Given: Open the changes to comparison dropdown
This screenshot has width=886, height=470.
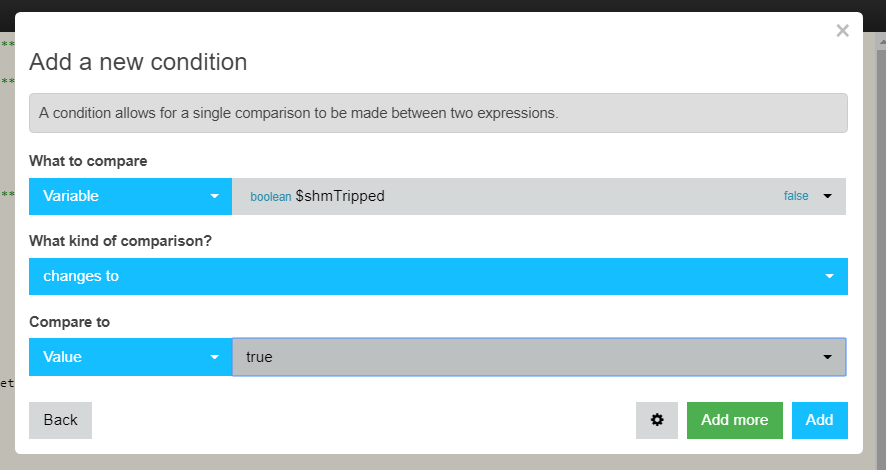Looking at the screenshot, I should tap(438, 276).
